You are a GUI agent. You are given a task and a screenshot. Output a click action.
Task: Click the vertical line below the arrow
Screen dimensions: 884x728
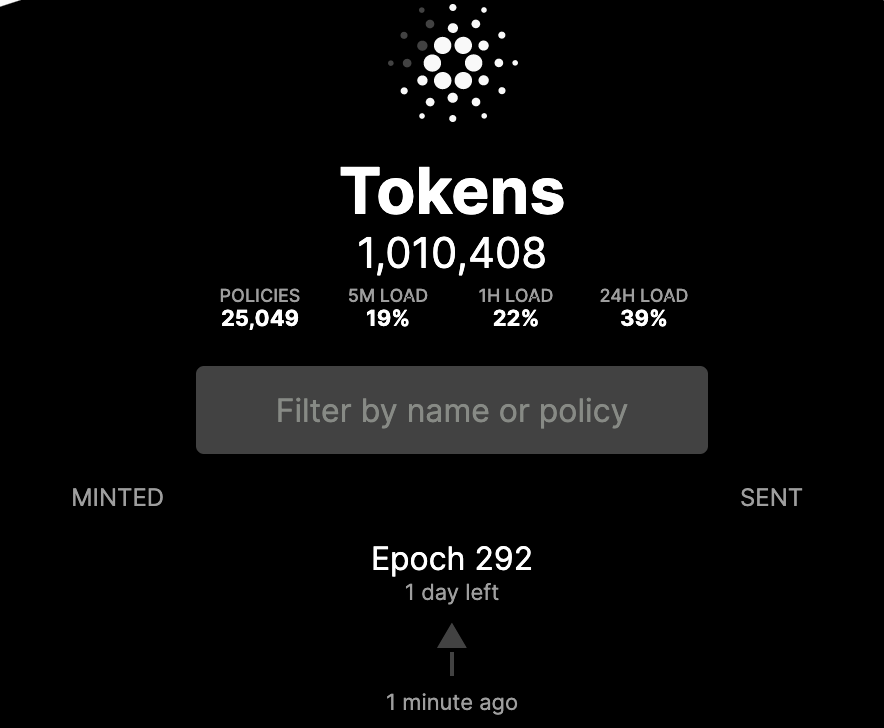[452, 664]
